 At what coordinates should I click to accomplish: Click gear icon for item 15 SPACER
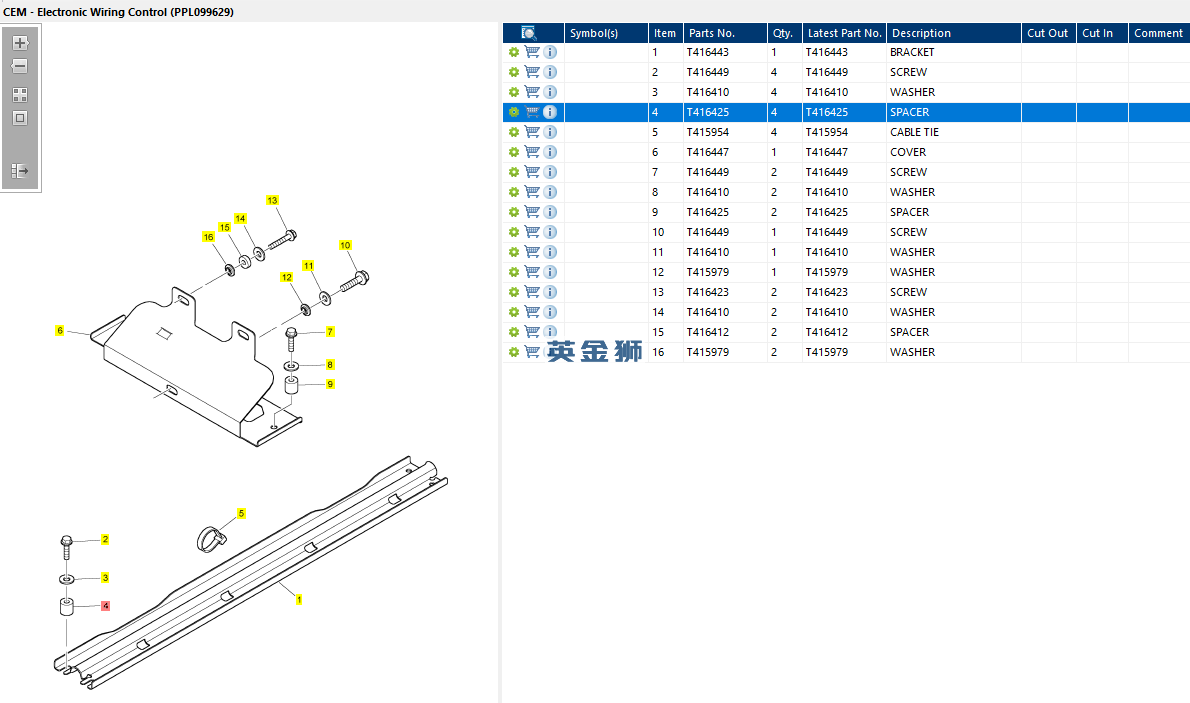514,332
